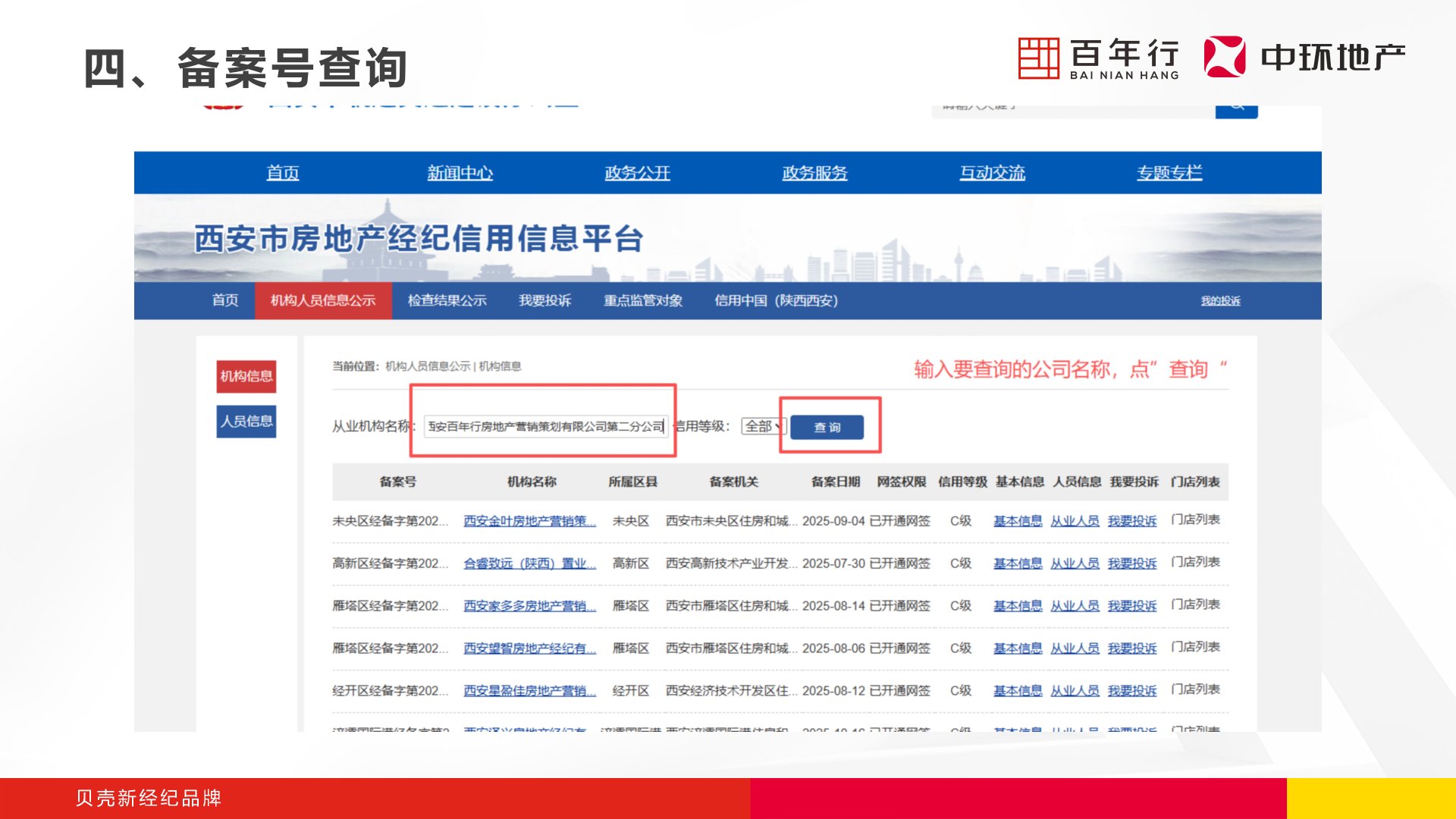Open 政务服务 in the top navigation

[815, 173]
